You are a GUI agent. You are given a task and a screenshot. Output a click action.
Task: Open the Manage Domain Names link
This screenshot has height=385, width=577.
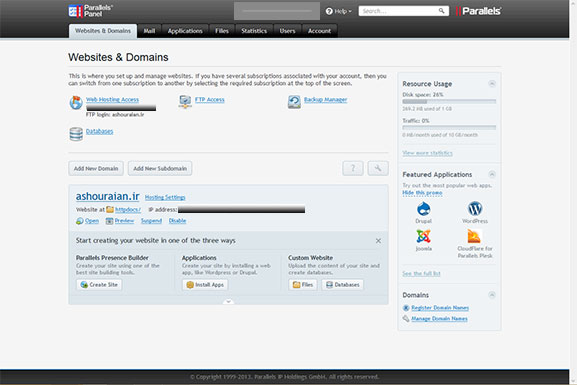[x=439, y=319]
